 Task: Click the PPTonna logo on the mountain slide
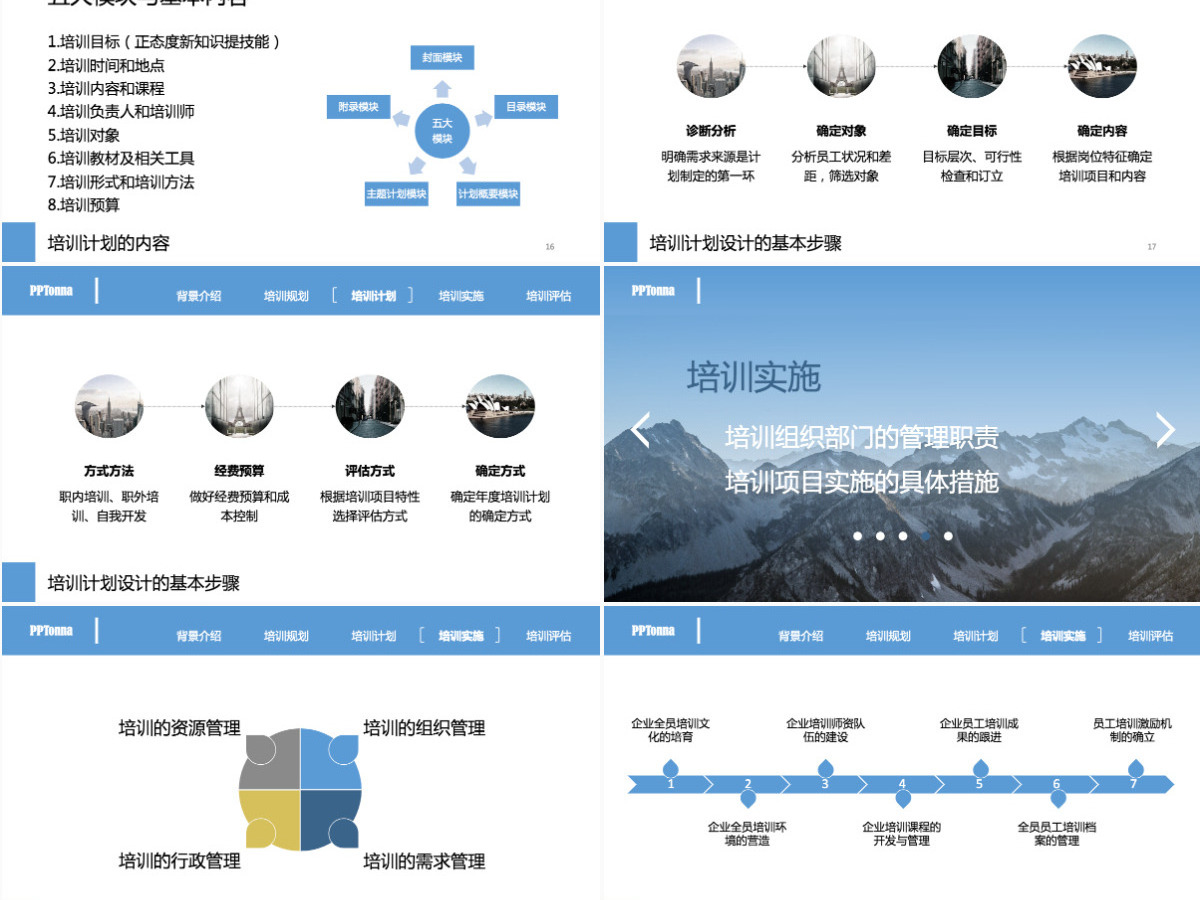tap(653, 291)
